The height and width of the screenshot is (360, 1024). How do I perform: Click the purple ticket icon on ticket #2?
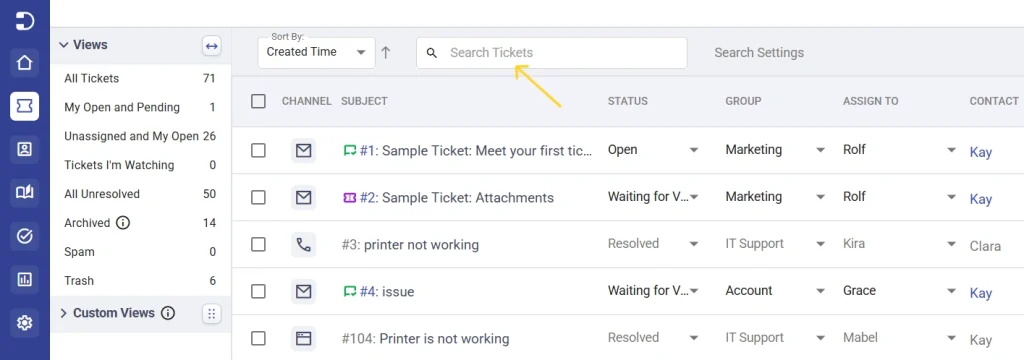pyautogui.click(x=349, y=198)
